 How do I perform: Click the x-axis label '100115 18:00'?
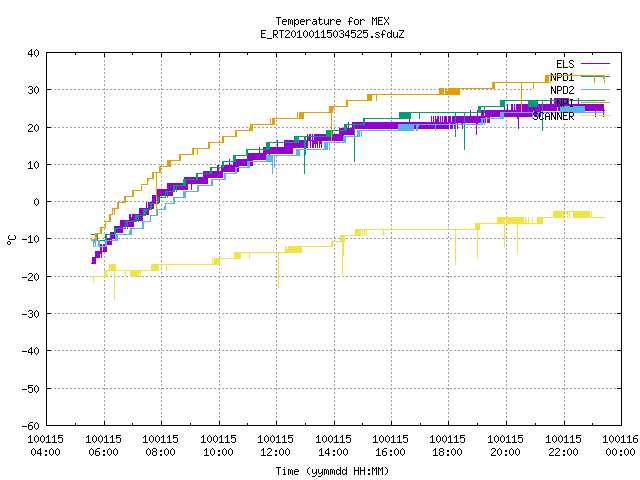[448, 446]
